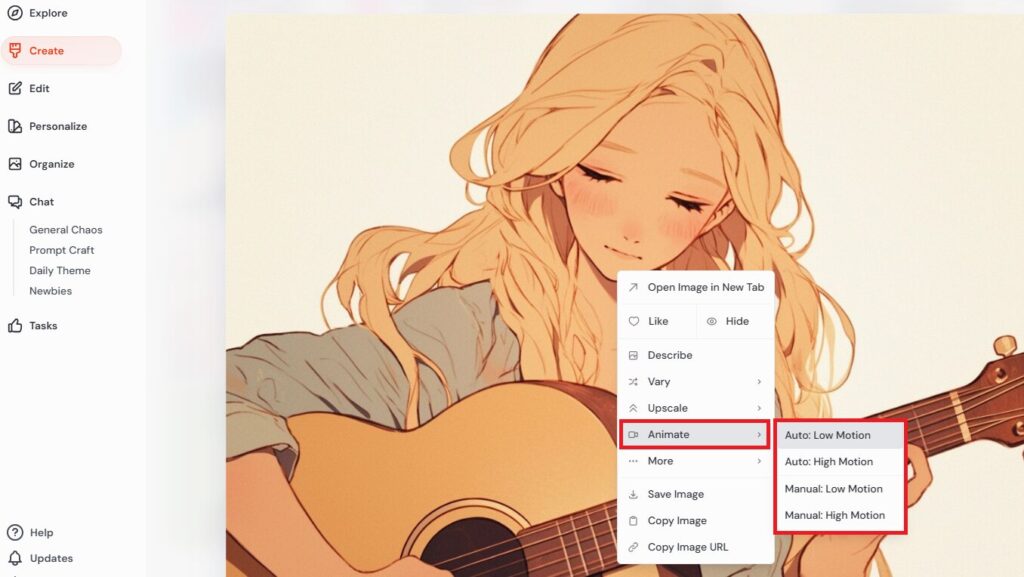
Task: Choose Manual: Low Motion
Action: (840, 489)
